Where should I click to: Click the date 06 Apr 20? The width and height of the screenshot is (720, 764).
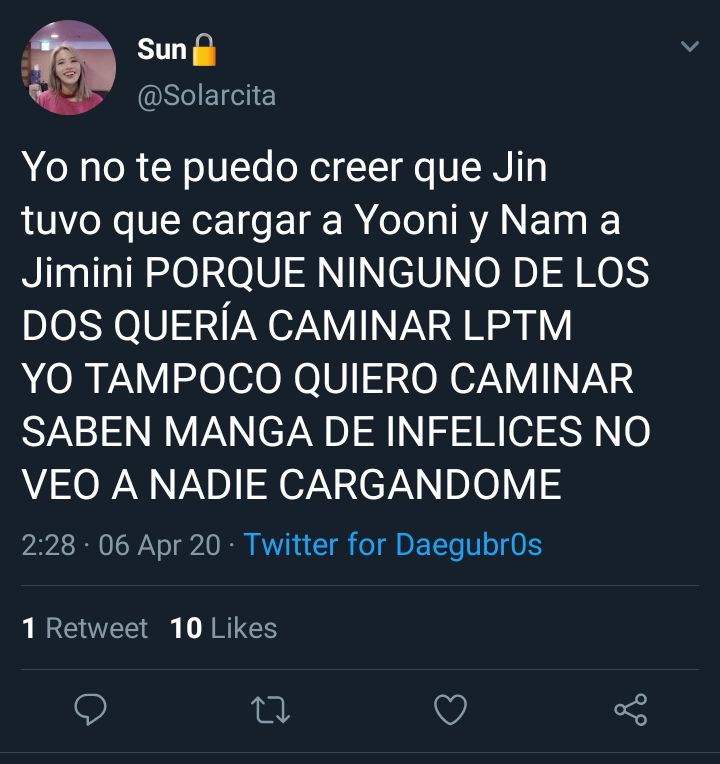(159, 545)
